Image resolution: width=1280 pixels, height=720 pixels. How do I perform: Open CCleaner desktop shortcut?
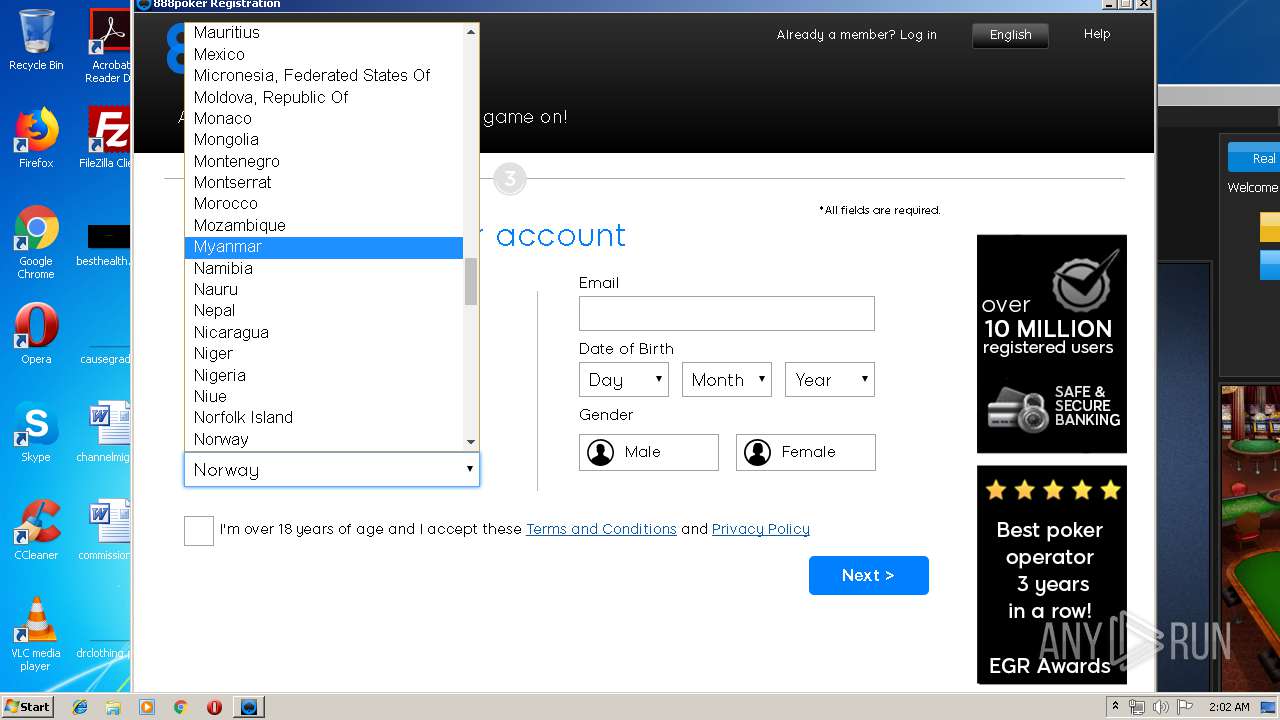[36, 530]
